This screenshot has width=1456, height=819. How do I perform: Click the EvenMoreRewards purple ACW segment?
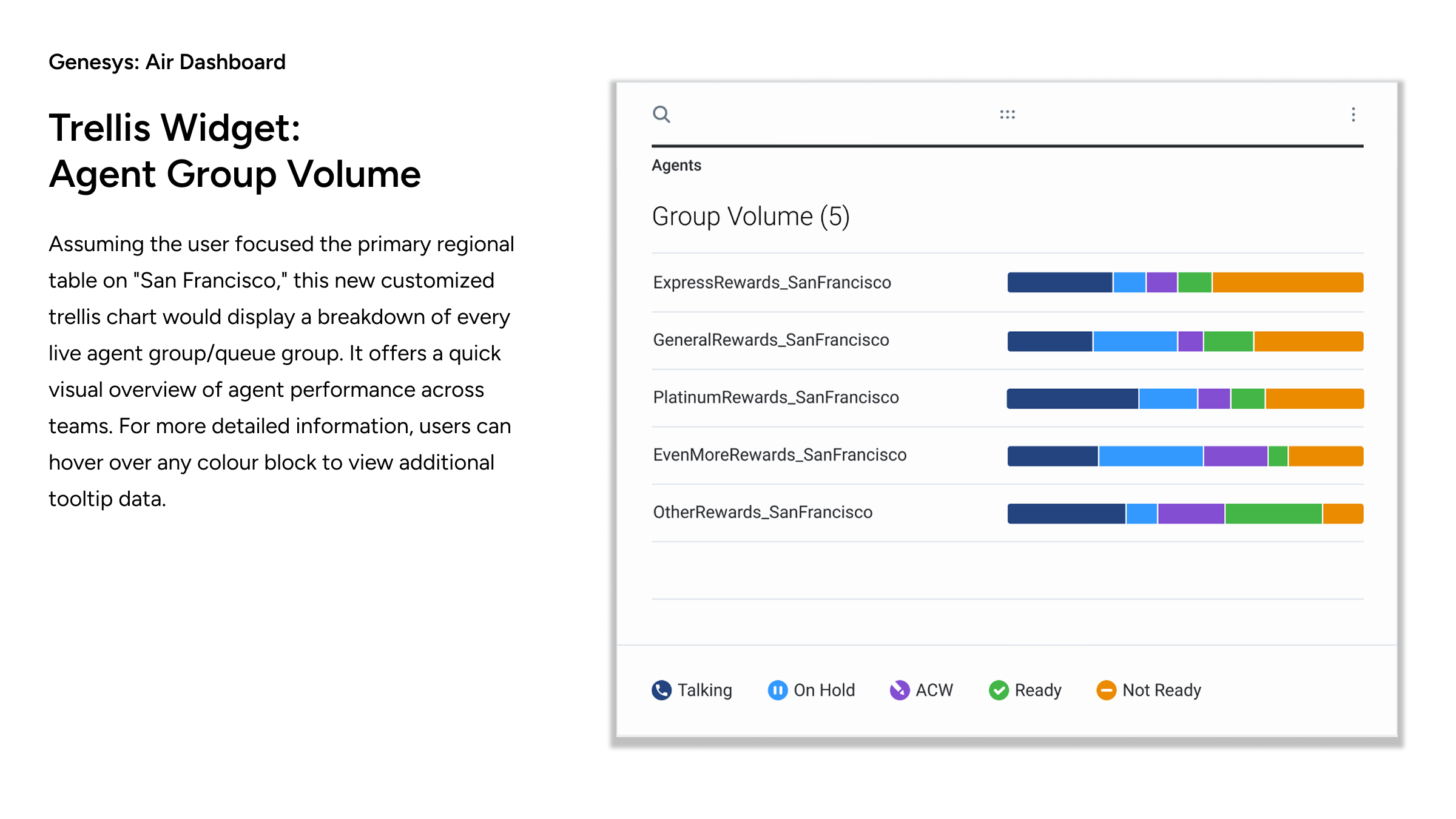click(1235, 456)
